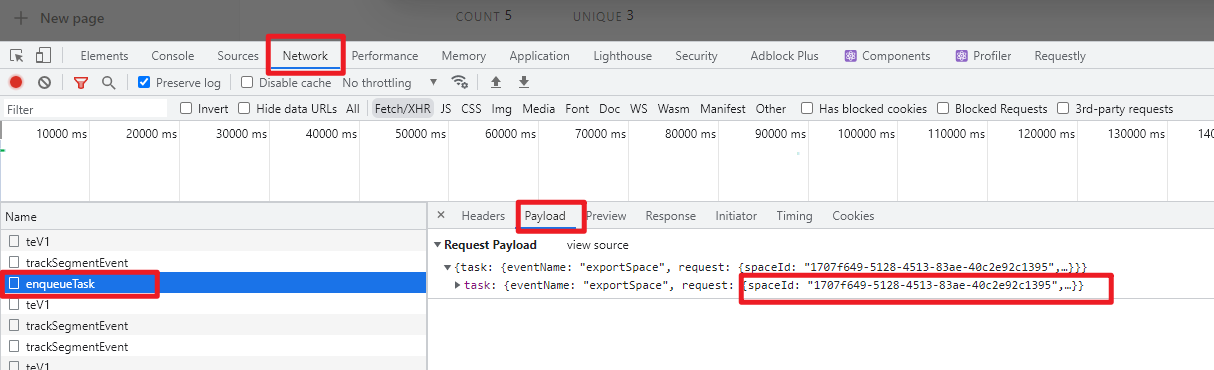Clear the network log icon

(x=44, y=83)
